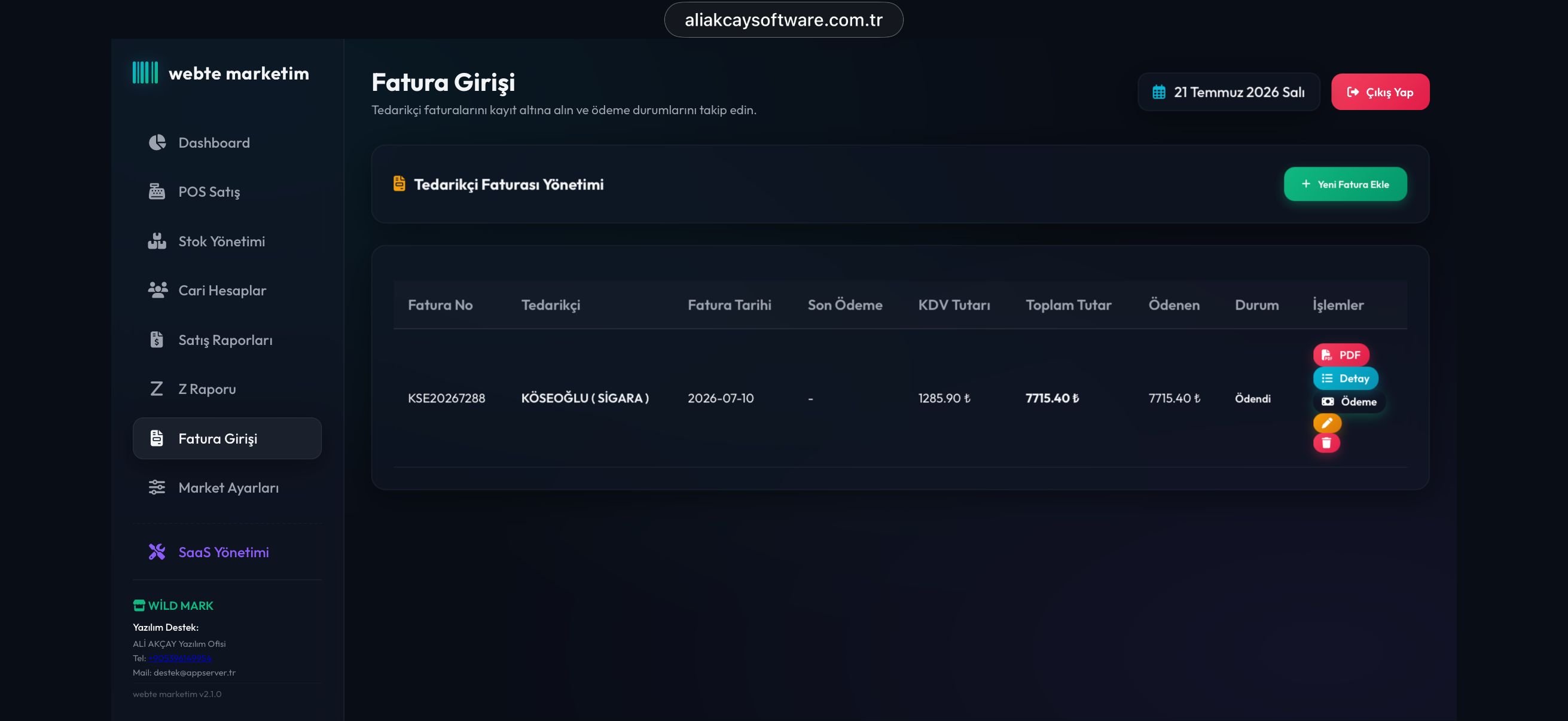Open Detay for invoice KSE20267288
Image resolution: width=1568 pixels, height=721 pixels.
1345,378
